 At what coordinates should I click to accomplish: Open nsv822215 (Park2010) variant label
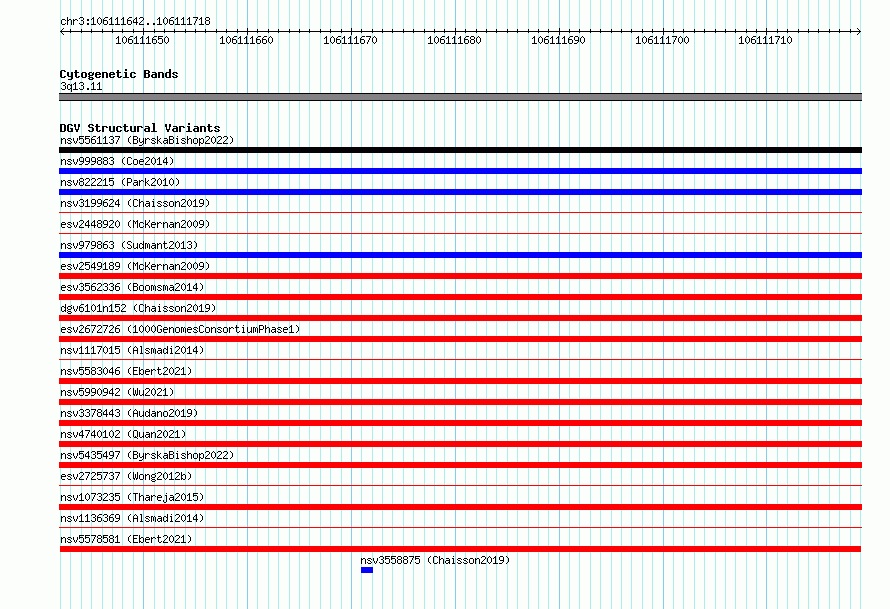tap(120, 182)
